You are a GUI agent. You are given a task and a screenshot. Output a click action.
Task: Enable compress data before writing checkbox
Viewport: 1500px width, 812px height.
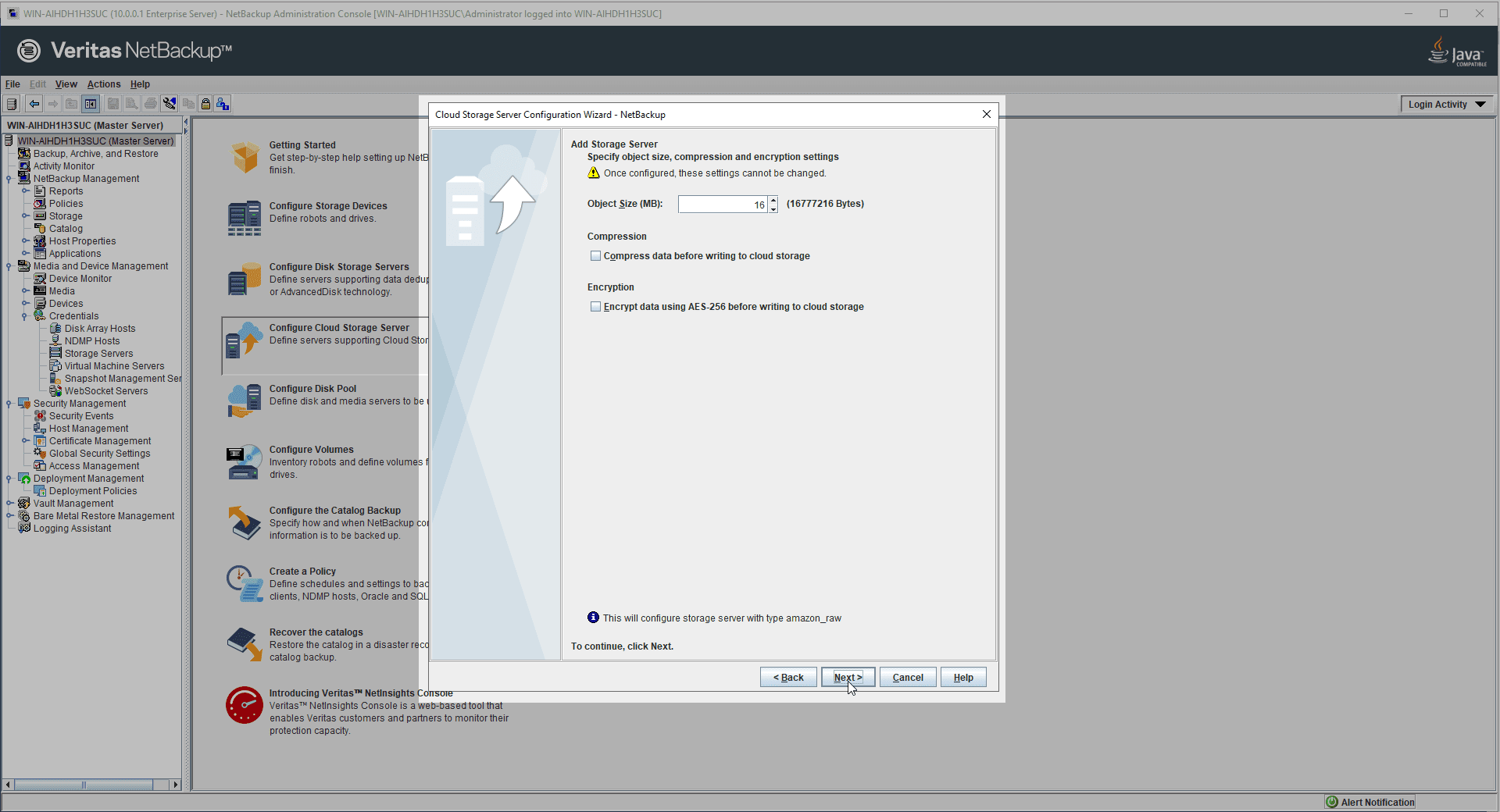(x=596, y=256)
